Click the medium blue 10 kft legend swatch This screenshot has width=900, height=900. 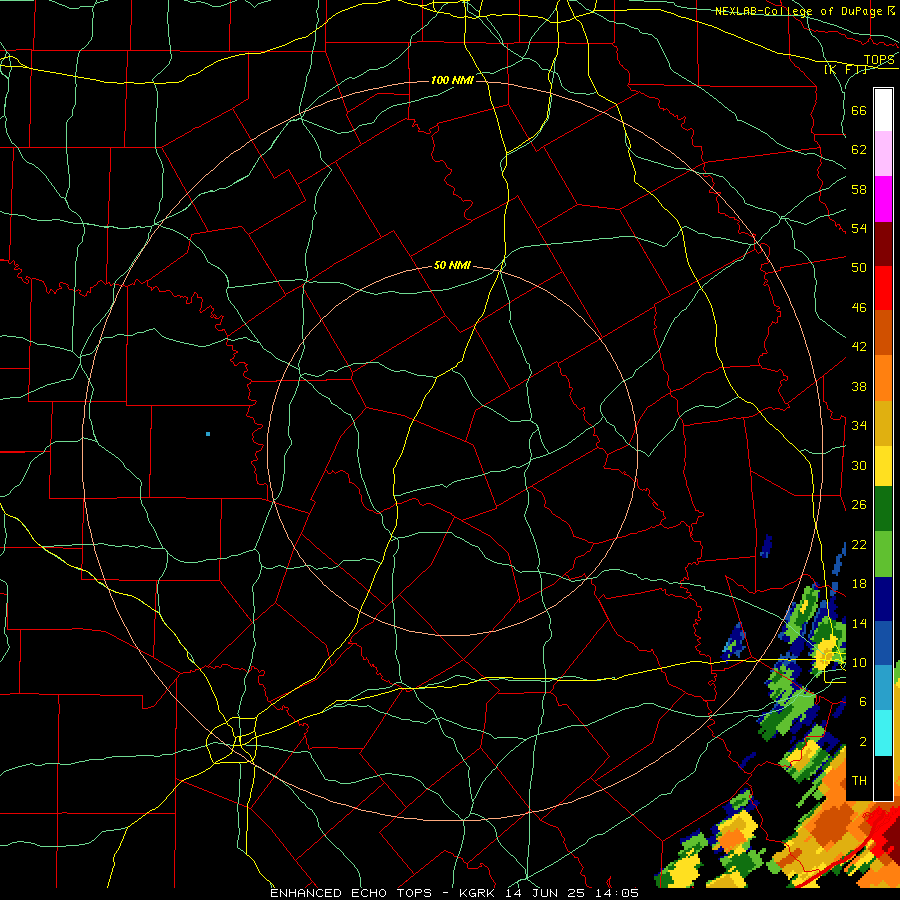[883, 643]
